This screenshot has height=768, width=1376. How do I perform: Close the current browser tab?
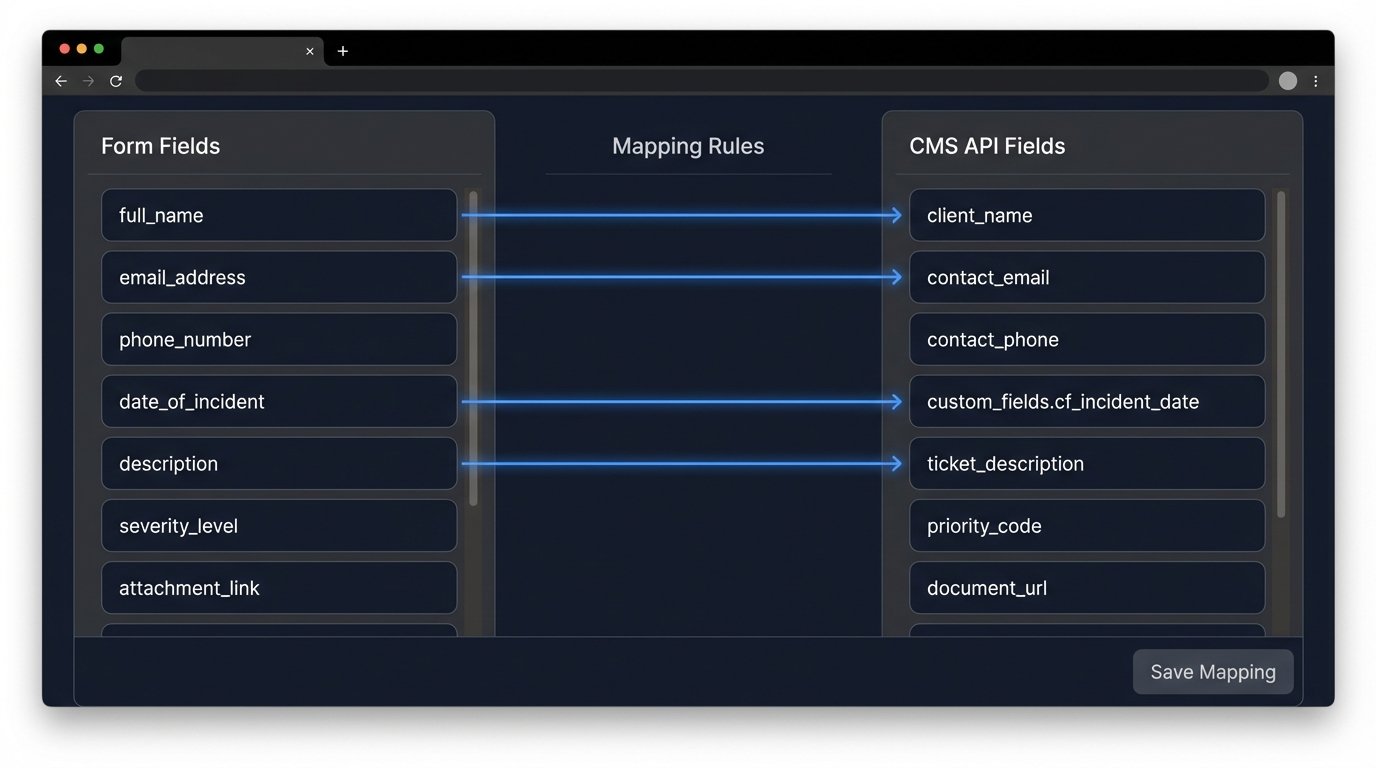[x=310, y=51]
